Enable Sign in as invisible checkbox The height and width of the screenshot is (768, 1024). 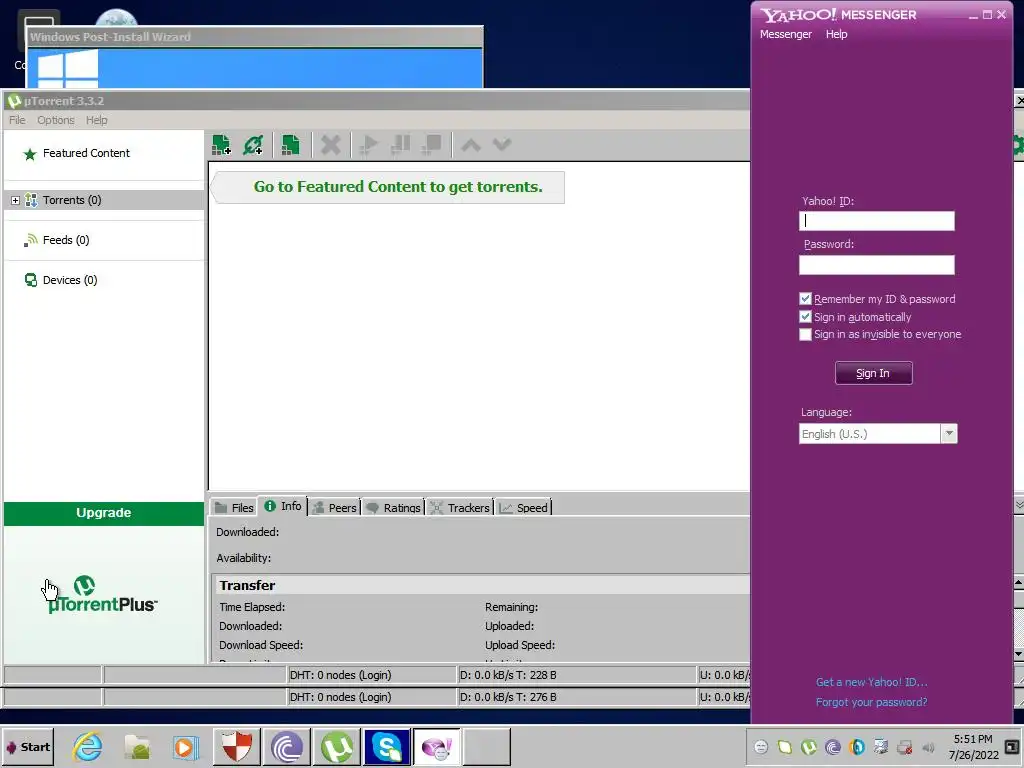(x=805, y=334)
